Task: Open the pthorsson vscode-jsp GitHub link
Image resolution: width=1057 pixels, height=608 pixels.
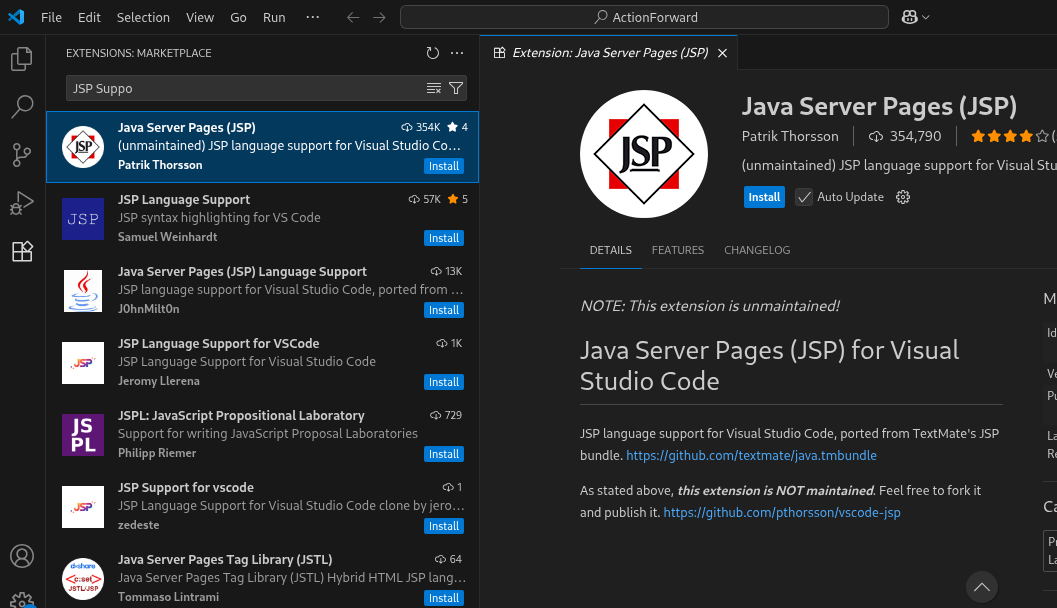Action: point(782,513)
